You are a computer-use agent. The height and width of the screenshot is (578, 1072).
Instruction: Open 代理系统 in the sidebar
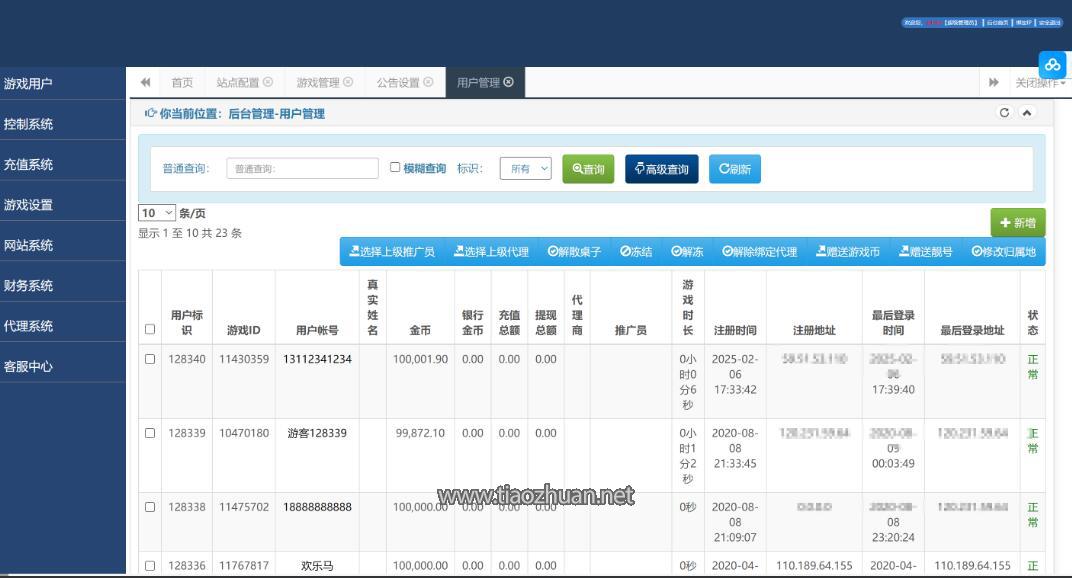coord(63,326)
